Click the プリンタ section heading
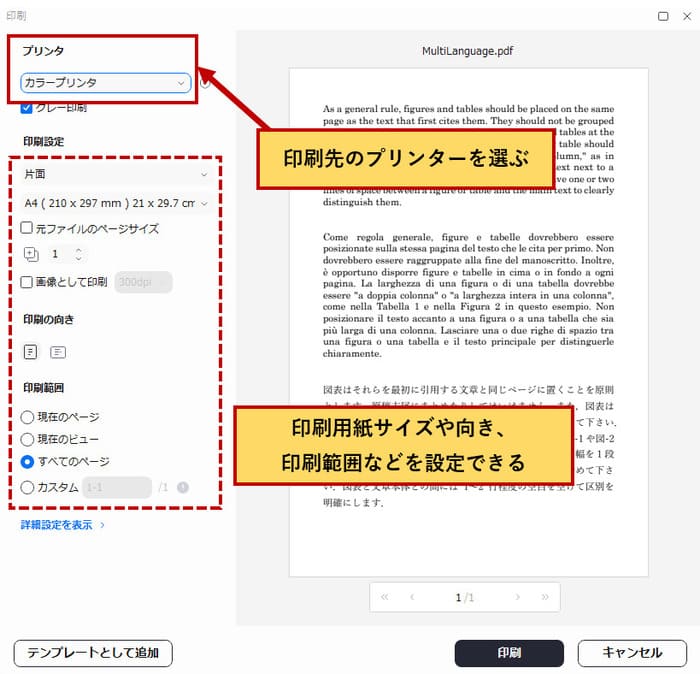This screenshot has width=700, height=674. point(43,51)
